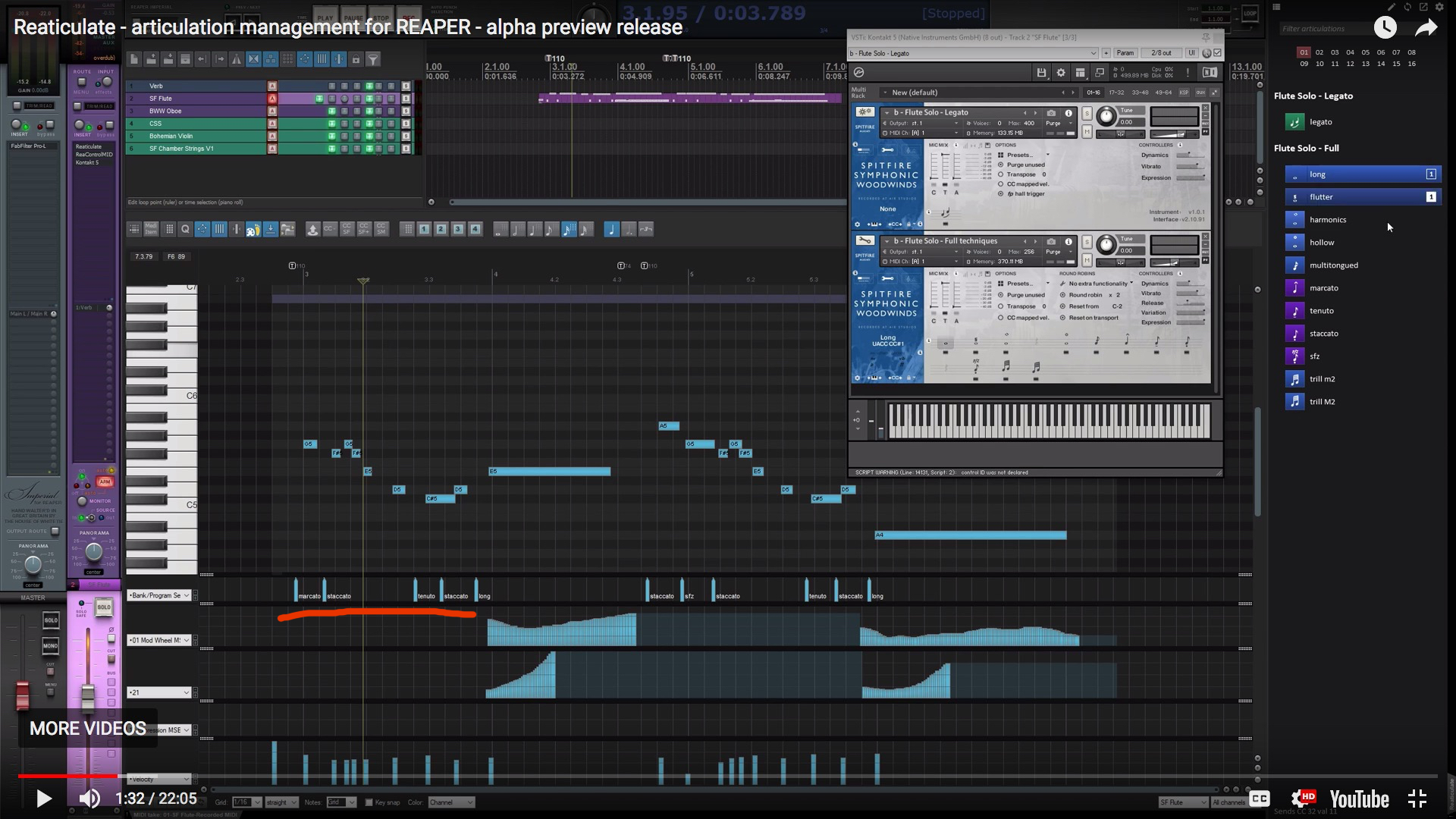Toggle the plugin bypass checkbox in Kontakt header
This screenshot has width=1456, height=819.
[x=1218, y=53]
